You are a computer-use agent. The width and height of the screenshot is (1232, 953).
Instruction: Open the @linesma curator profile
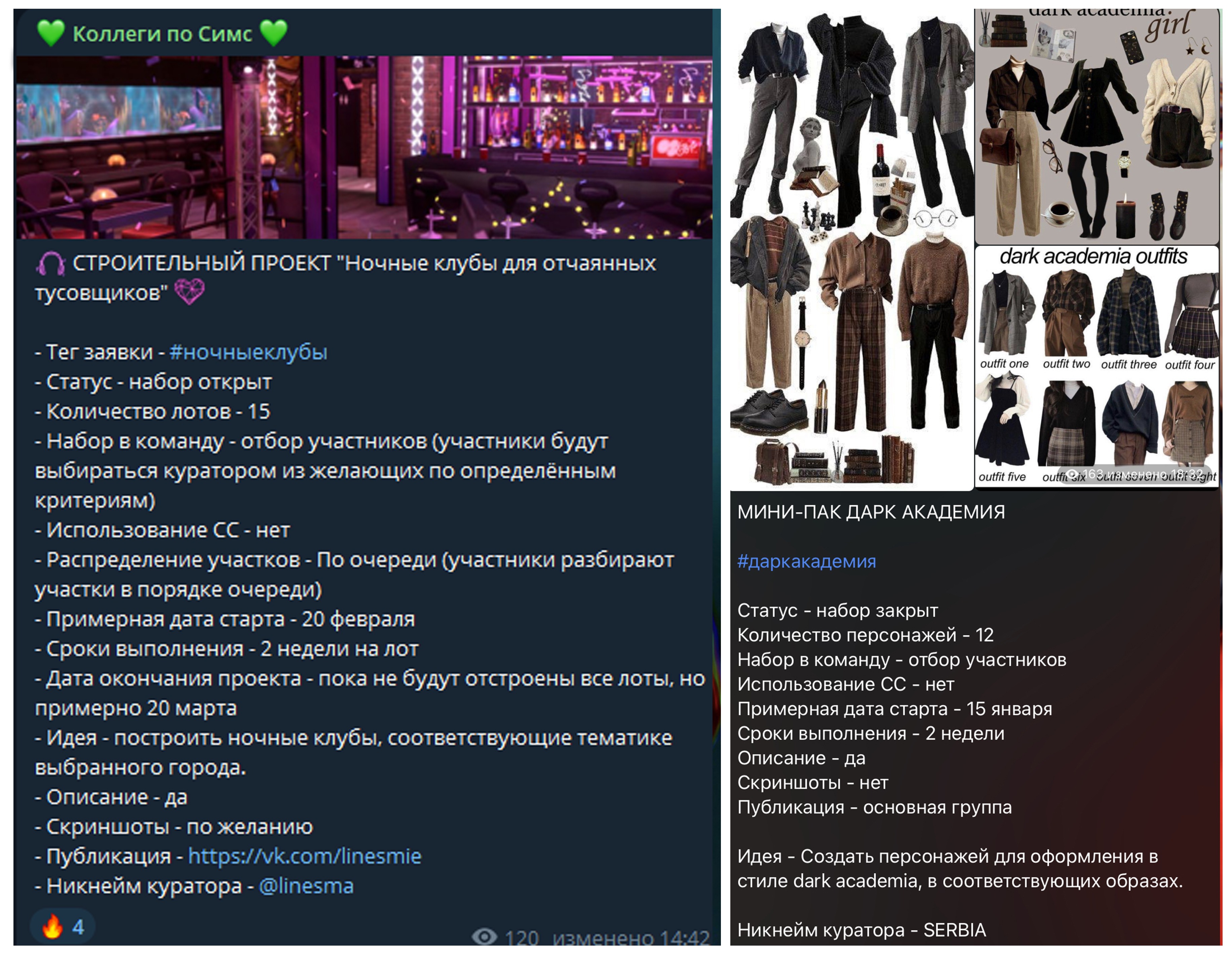[306, 886]
